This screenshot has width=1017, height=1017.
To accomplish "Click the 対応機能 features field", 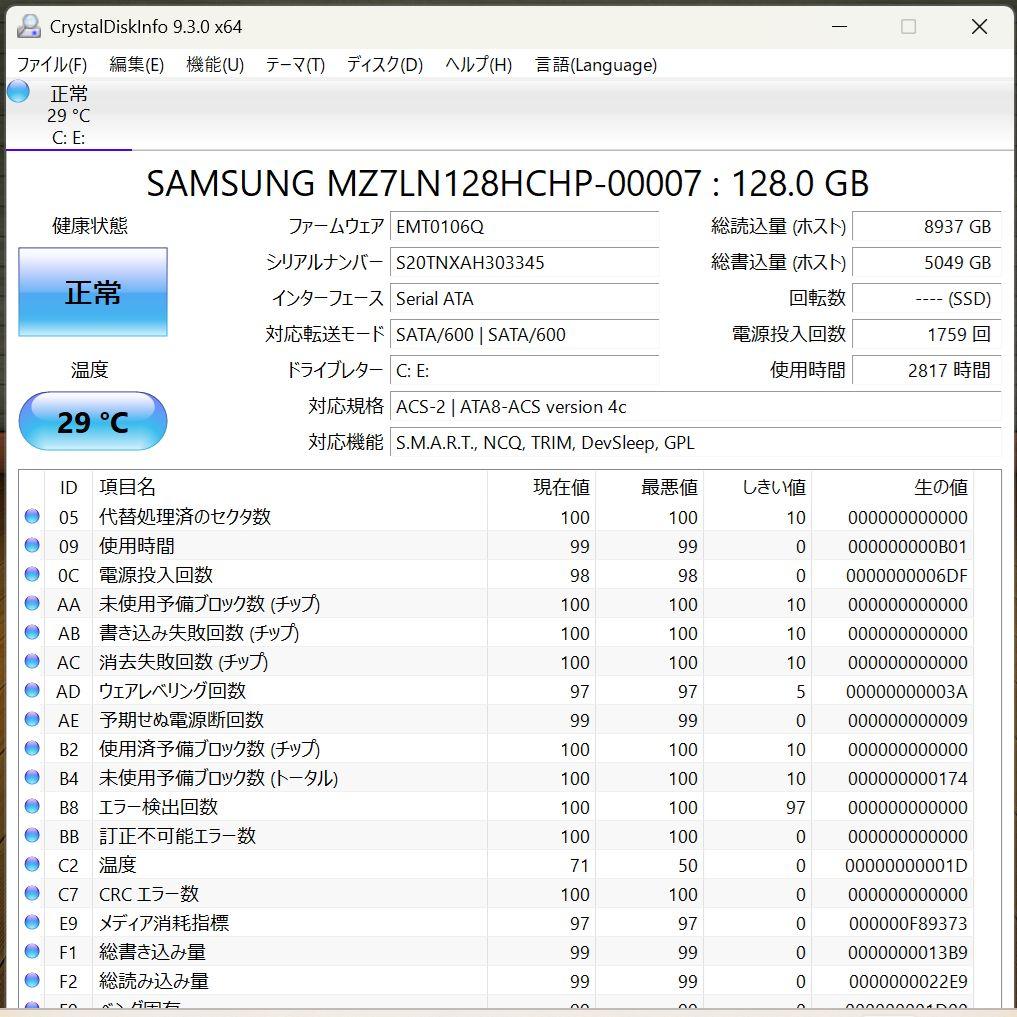I will click(696, 442).
